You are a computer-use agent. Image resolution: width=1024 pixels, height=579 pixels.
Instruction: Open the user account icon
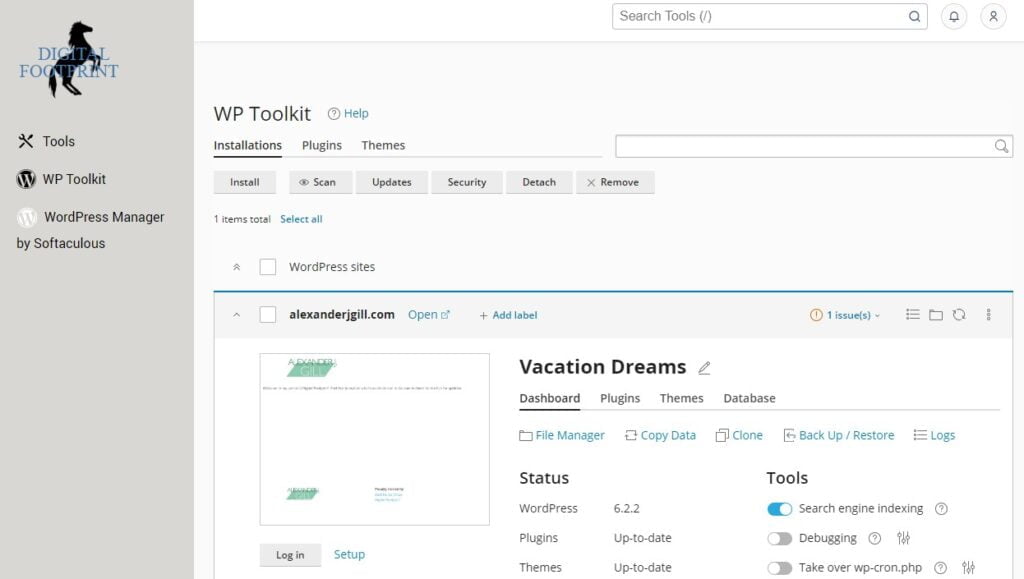point(993,16)
